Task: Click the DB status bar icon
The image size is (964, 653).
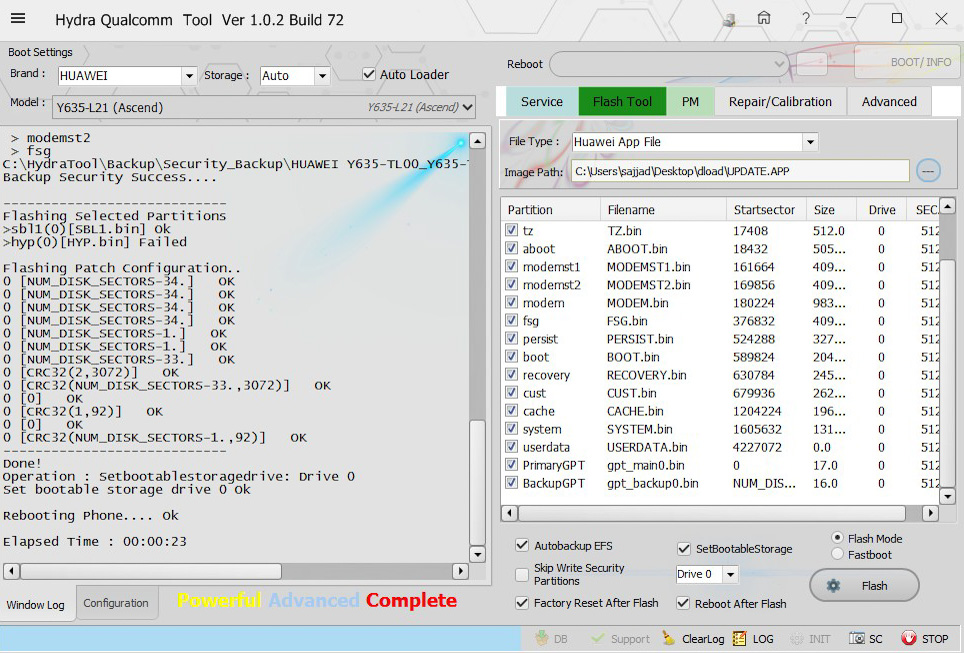Action: pyautogui.click(x=551, y=639)
